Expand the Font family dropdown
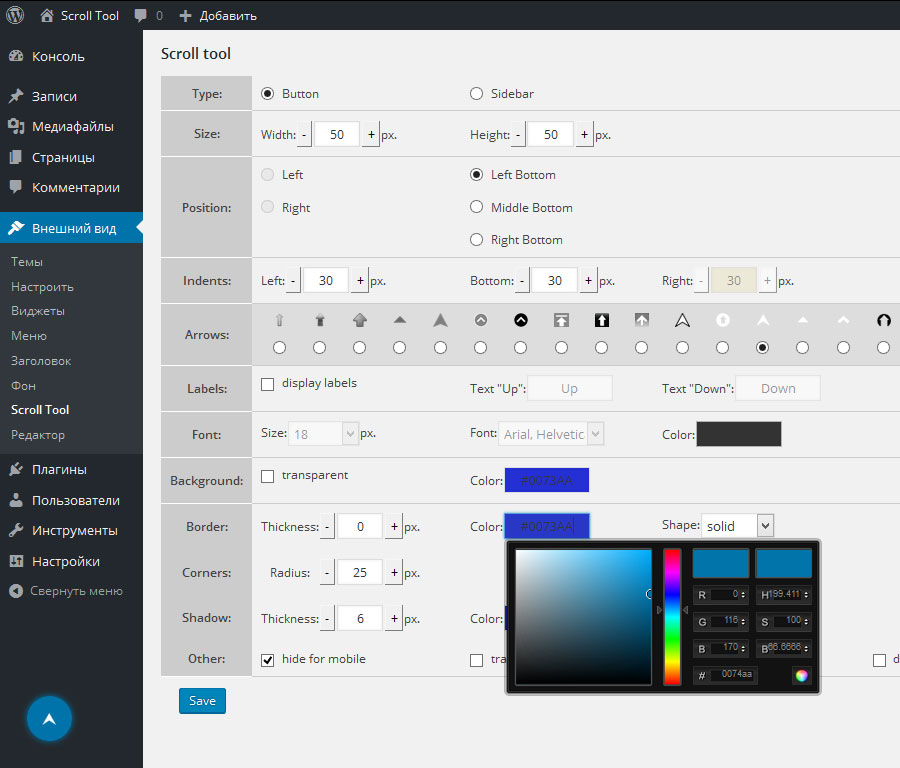Screen dimensions: 900x768 point(551,434)
